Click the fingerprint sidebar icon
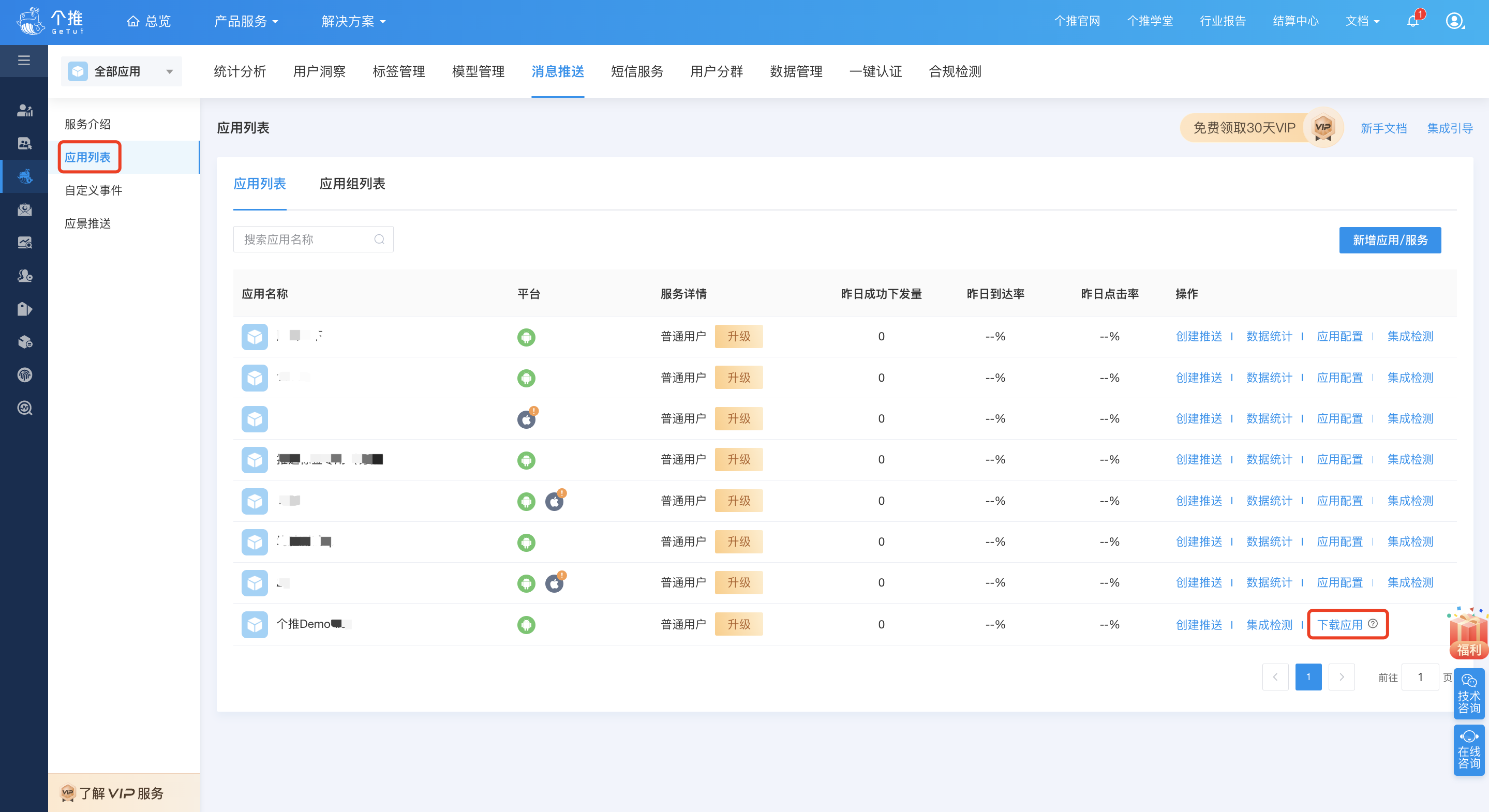Screen dimensions: 1489x812 point(24,375)
